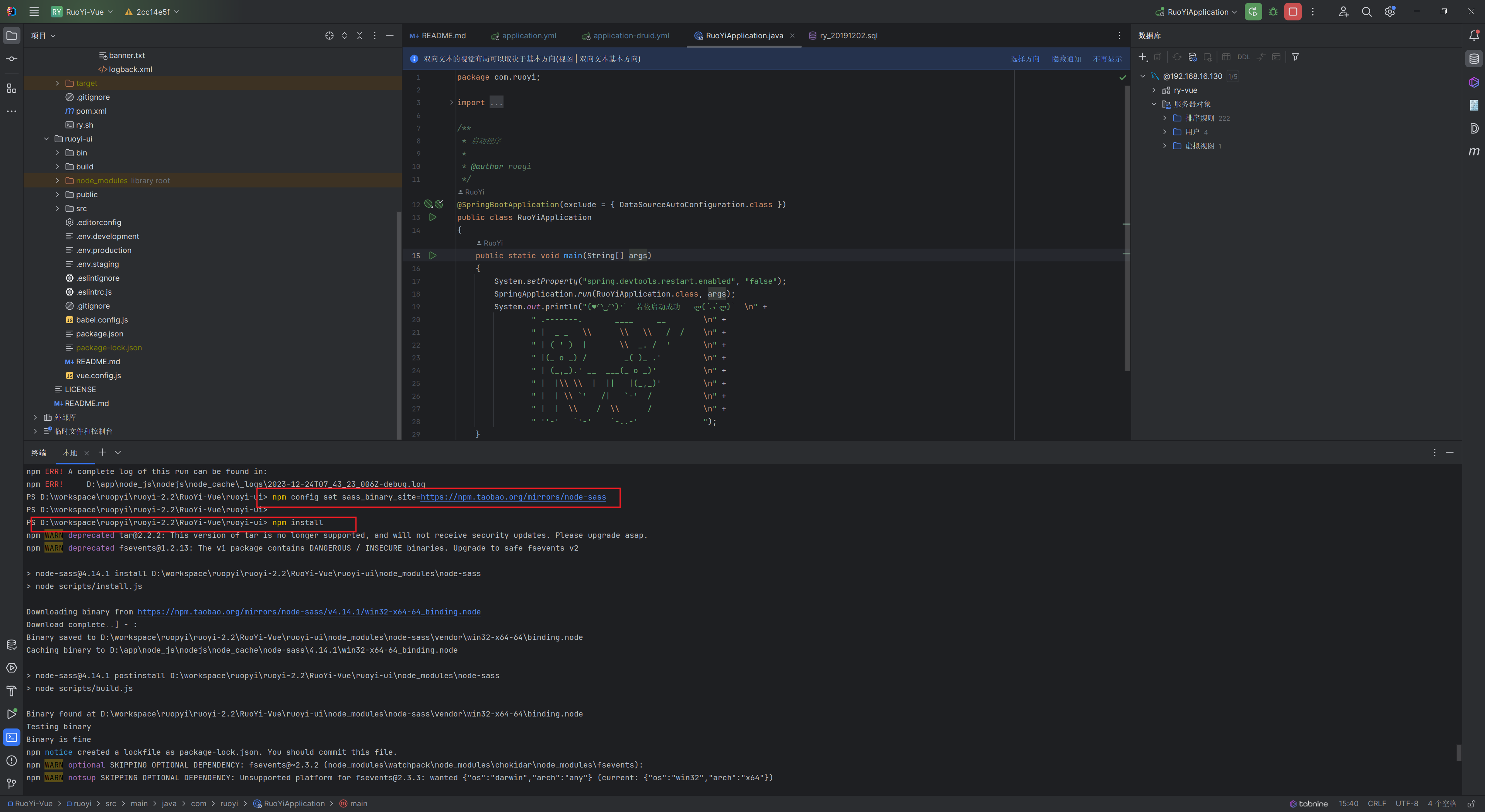Select the opened file in project tree

tap(329, 36)
